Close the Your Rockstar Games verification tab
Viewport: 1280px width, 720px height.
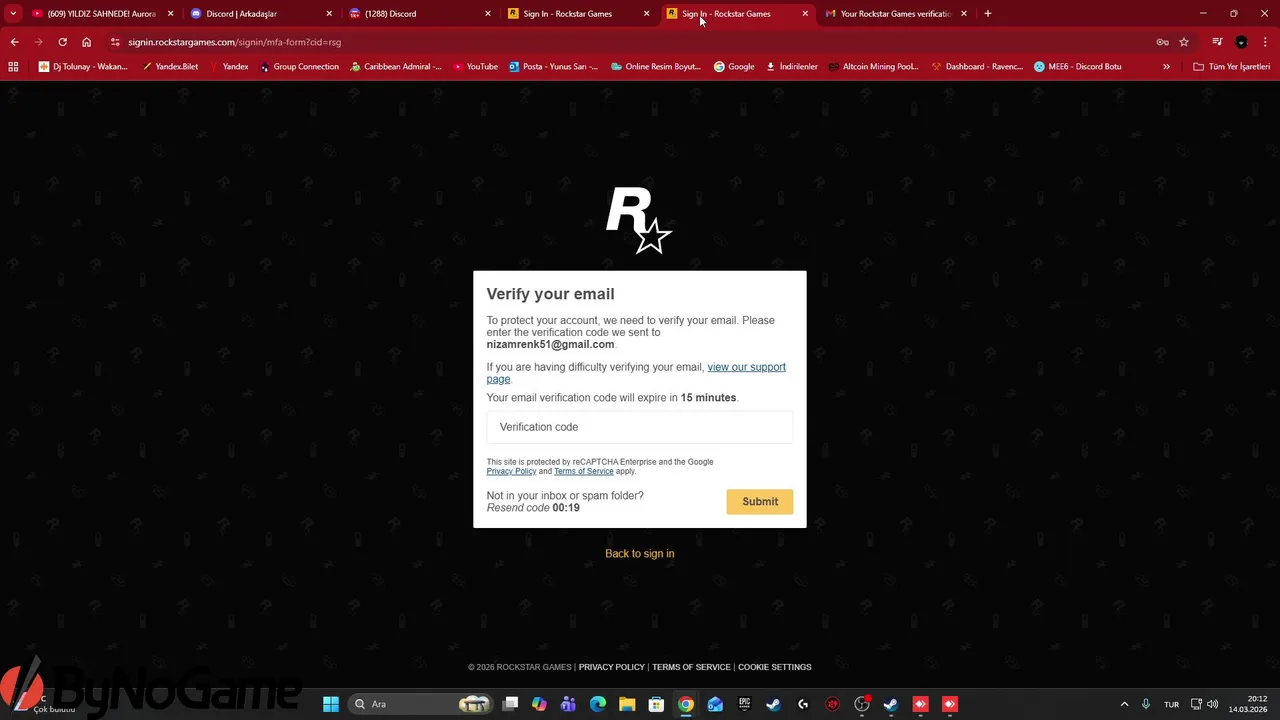964,14
